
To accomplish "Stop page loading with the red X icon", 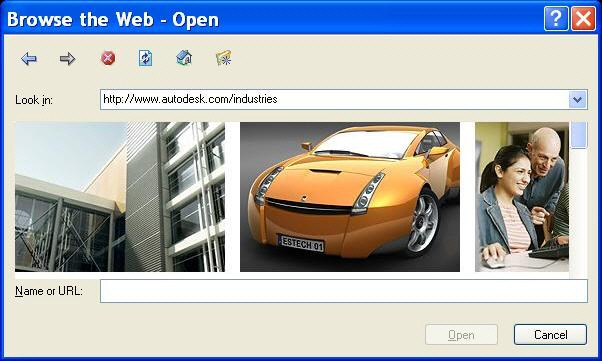I will click(108, 58).
